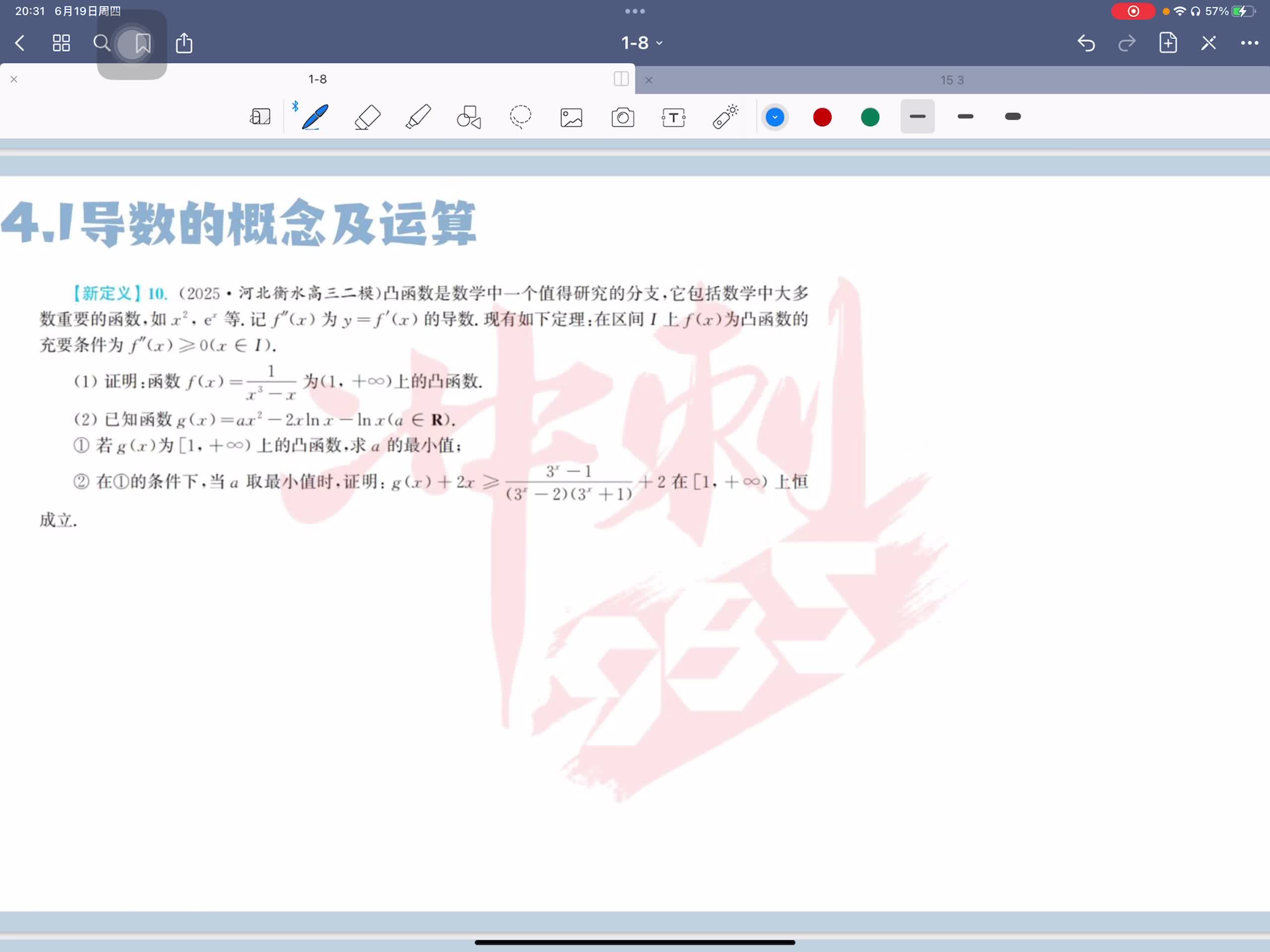Screen dimensions: 1270x952
Task: Select the Pen tool
Action: [x=315, y=117]
